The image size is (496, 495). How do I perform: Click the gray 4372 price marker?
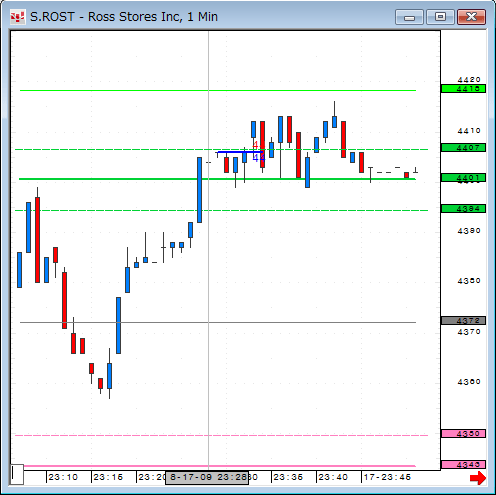[463, 321]
